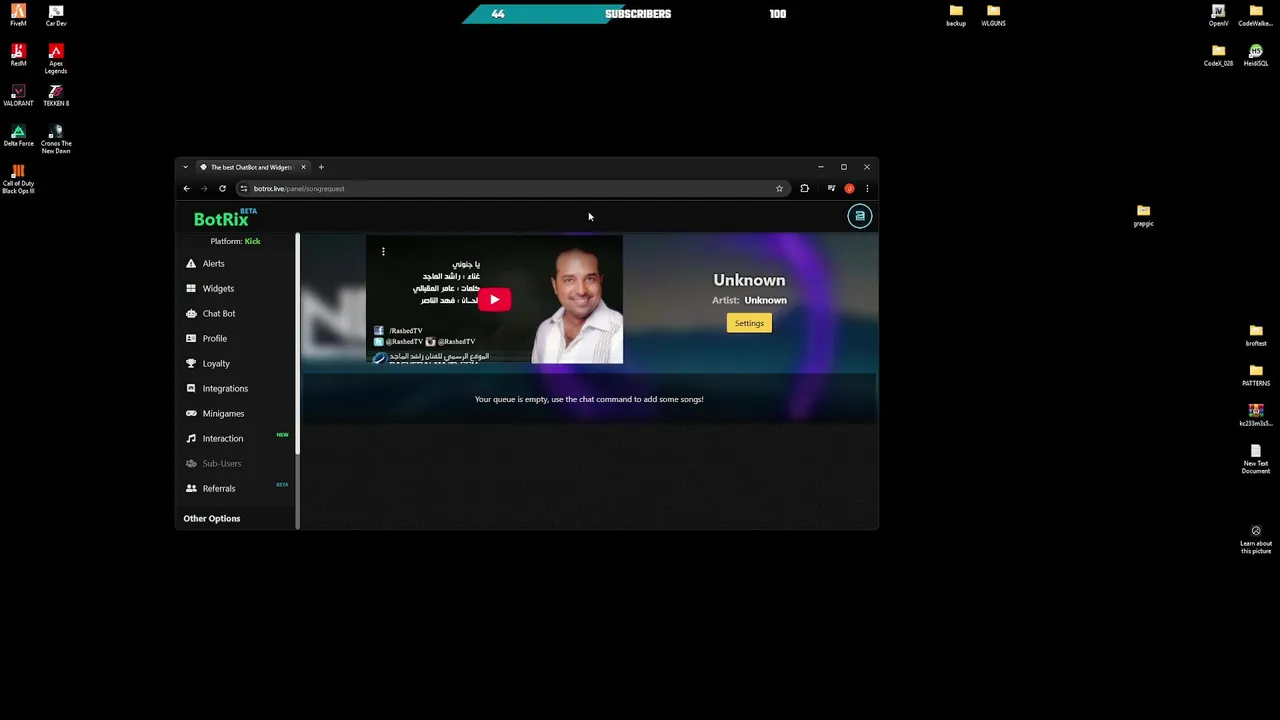Open the tab search dropdown arrow
The width and height of the screenshot is (1280, 720).
(x=185, y=167)
